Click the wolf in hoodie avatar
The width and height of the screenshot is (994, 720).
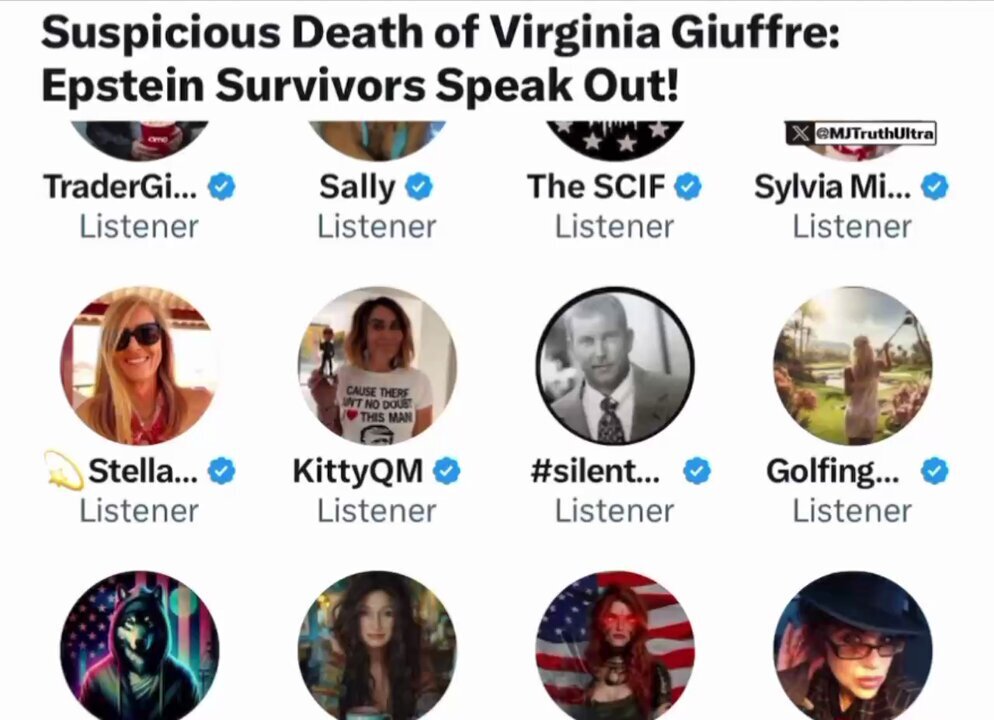click(x=139, y=645)
